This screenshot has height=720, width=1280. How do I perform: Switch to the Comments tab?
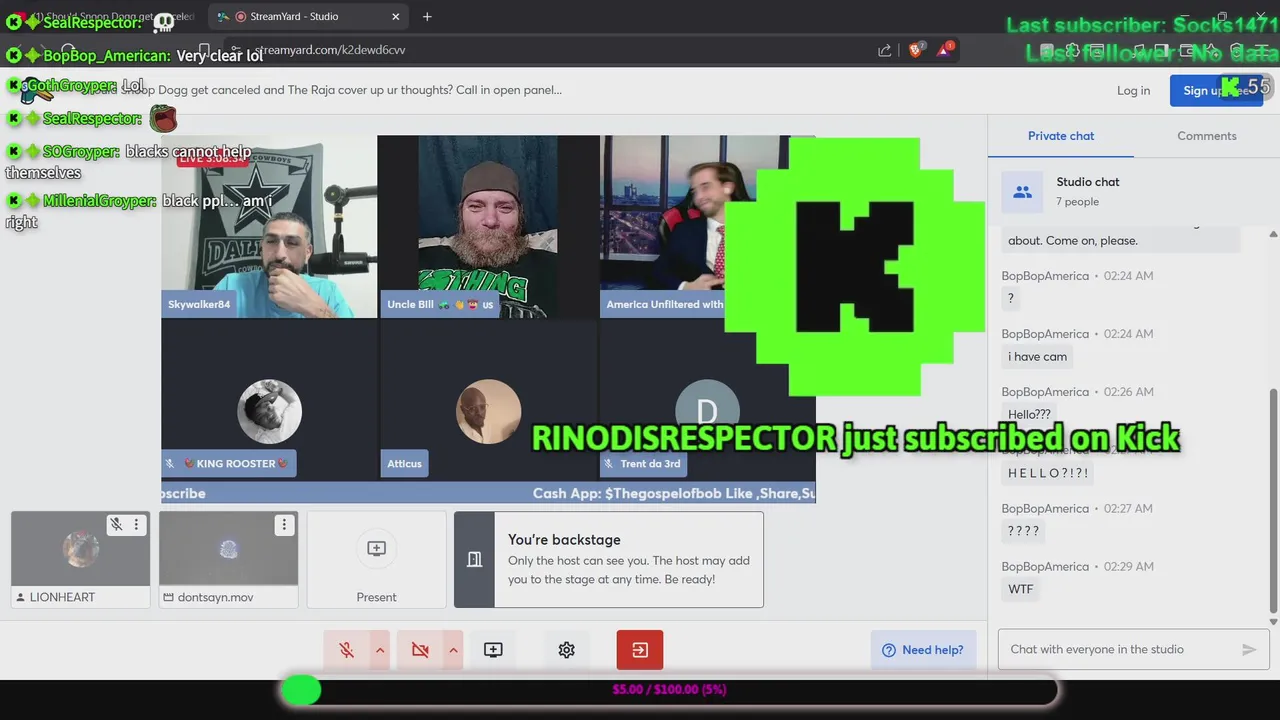[1206, 136]
